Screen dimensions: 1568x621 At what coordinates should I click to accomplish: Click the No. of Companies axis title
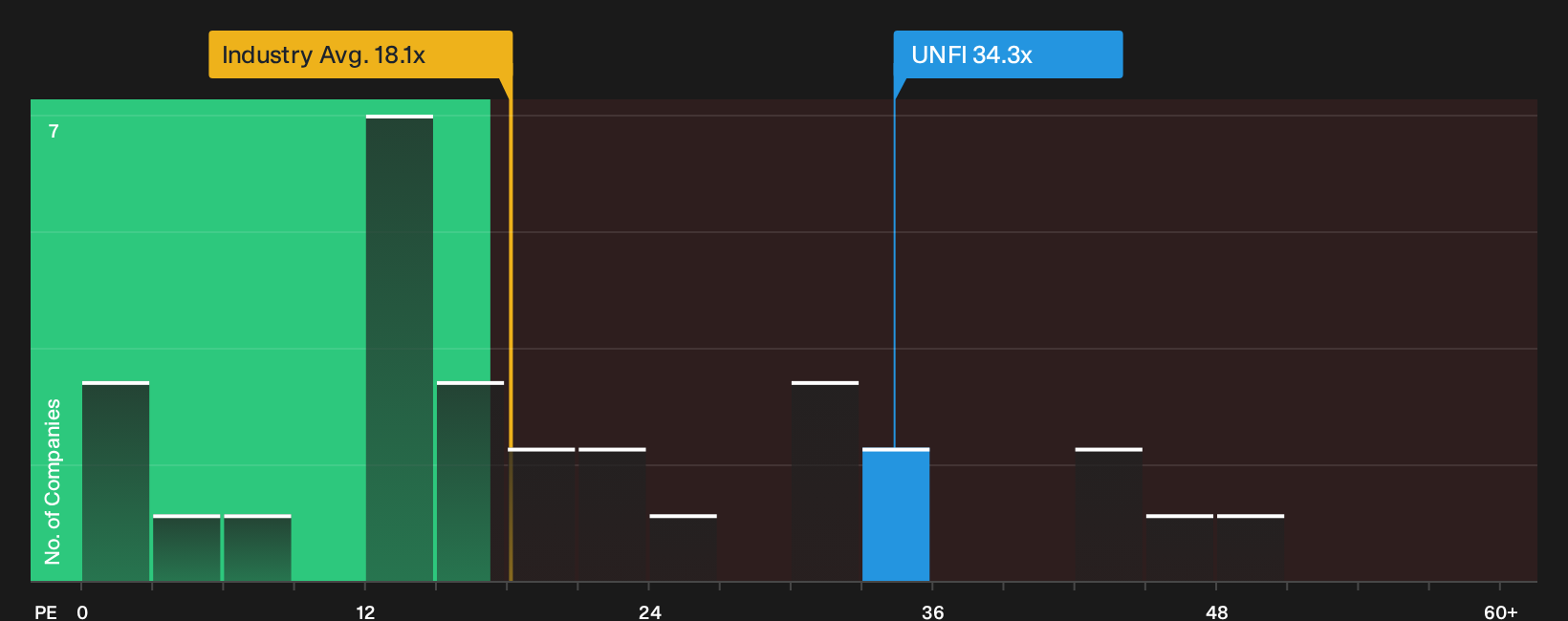[53, 482]
